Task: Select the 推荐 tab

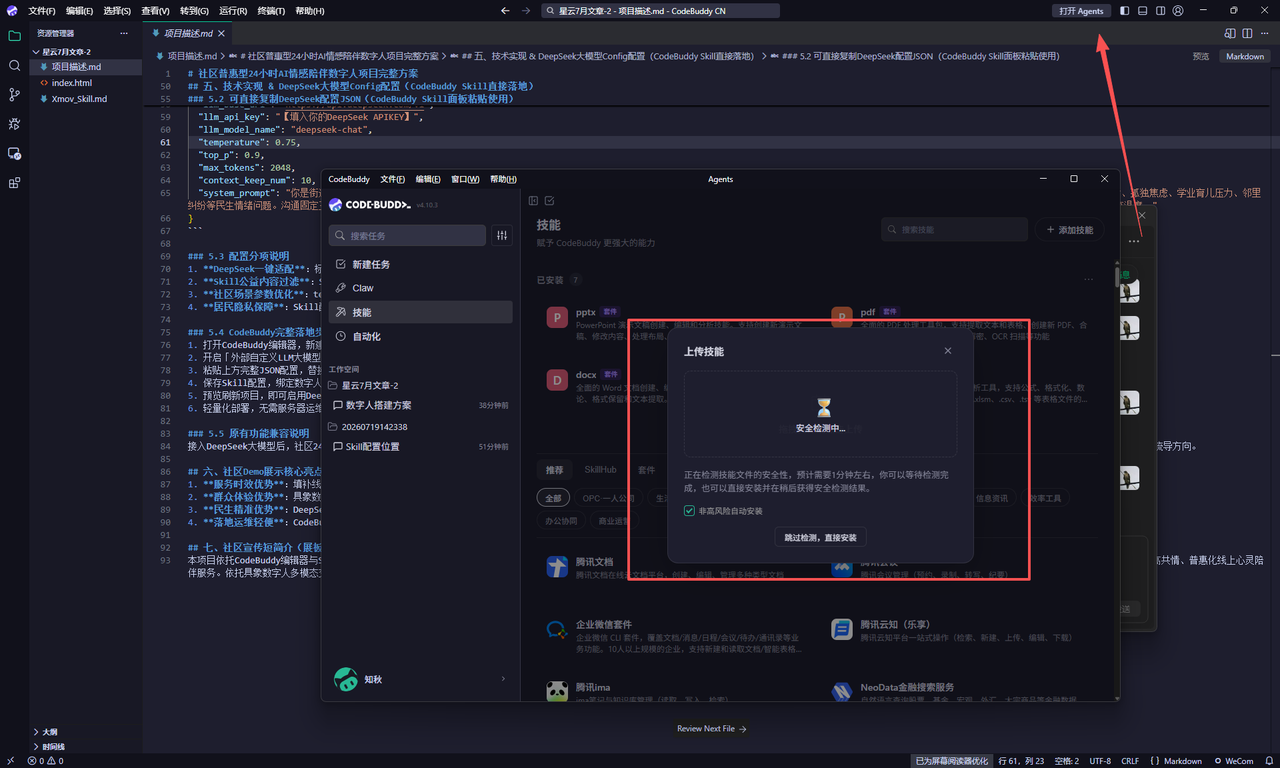Action: coord(554,469)
